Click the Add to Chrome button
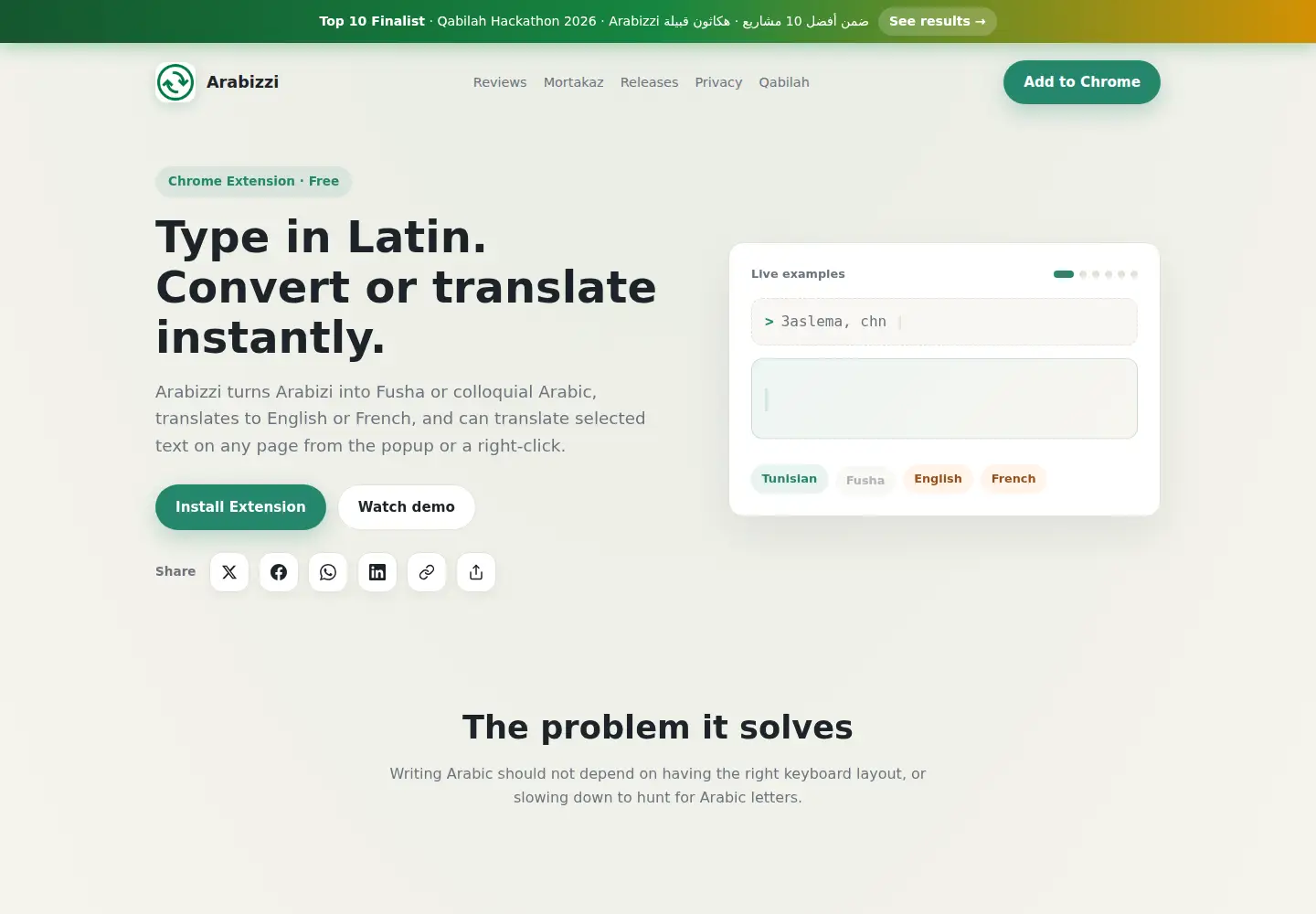 (1082, 82)
